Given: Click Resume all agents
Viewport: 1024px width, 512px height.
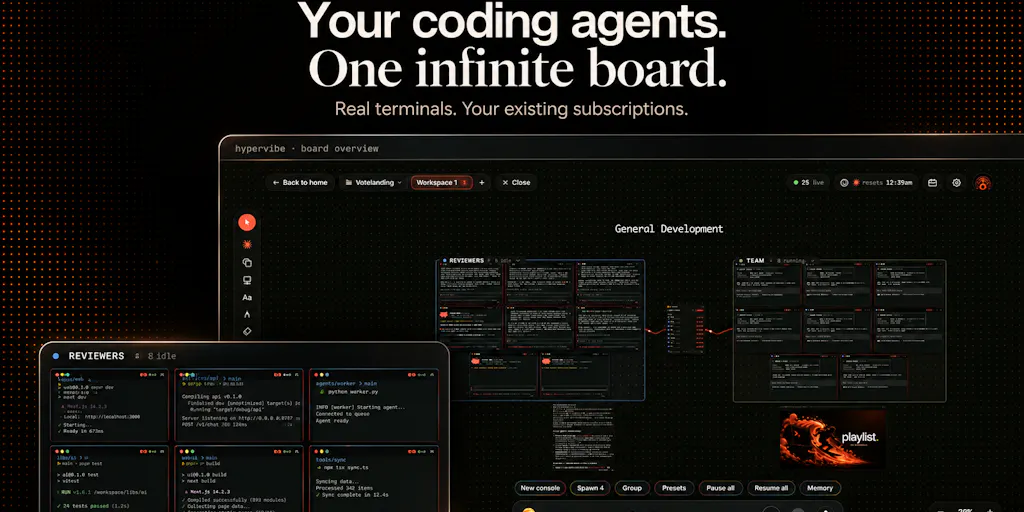Looking at the screenshot, I should (771, 488).
